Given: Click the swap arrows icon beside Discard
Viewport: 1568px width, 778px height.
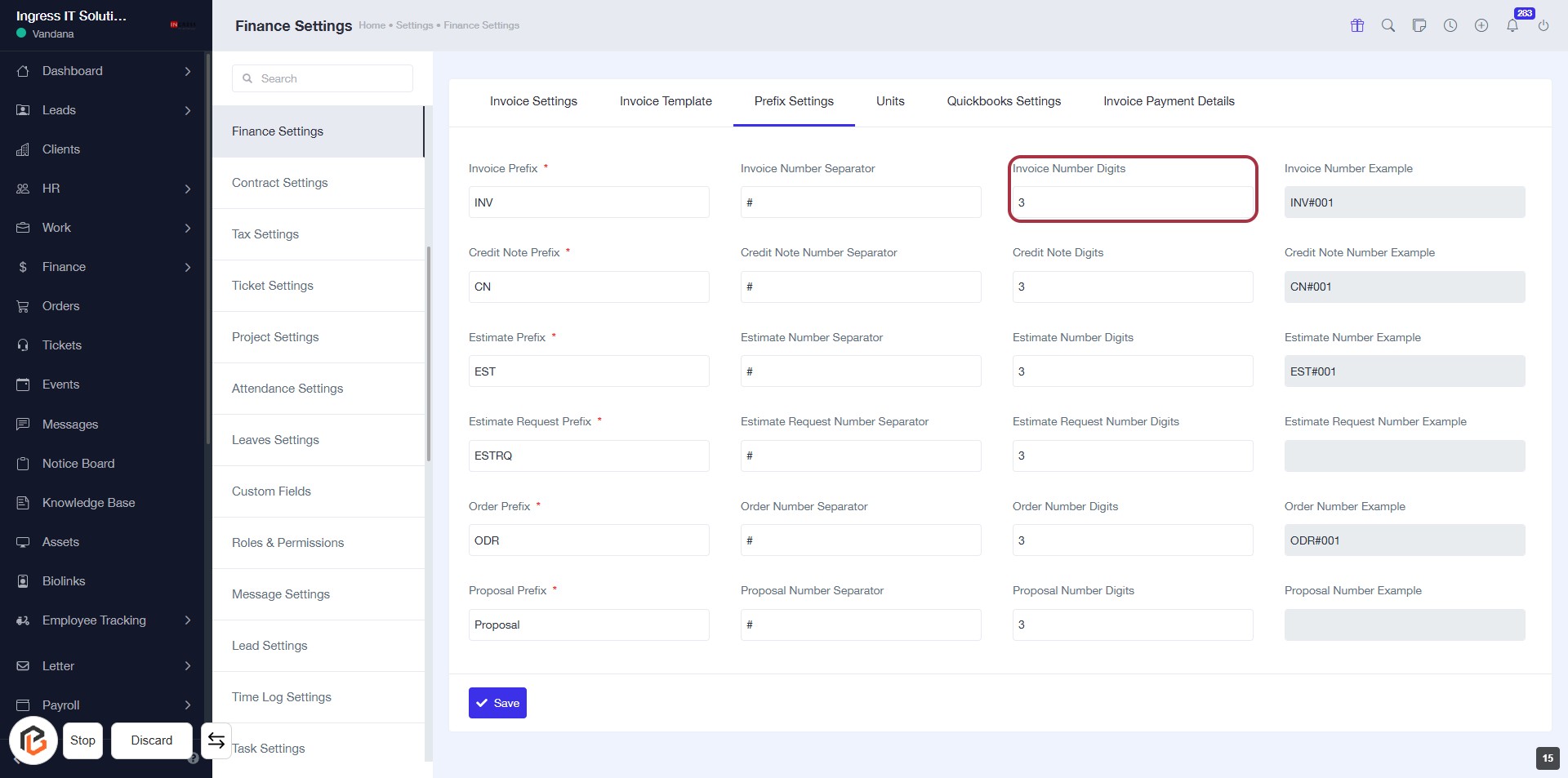Looking at the screenshot, I should [x=216, y=740].
